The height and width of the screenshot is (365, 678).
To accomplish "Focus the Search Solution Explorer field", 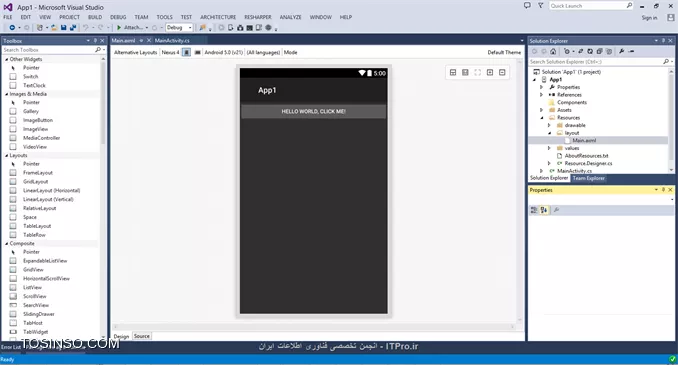I will (x=596, y=62).
